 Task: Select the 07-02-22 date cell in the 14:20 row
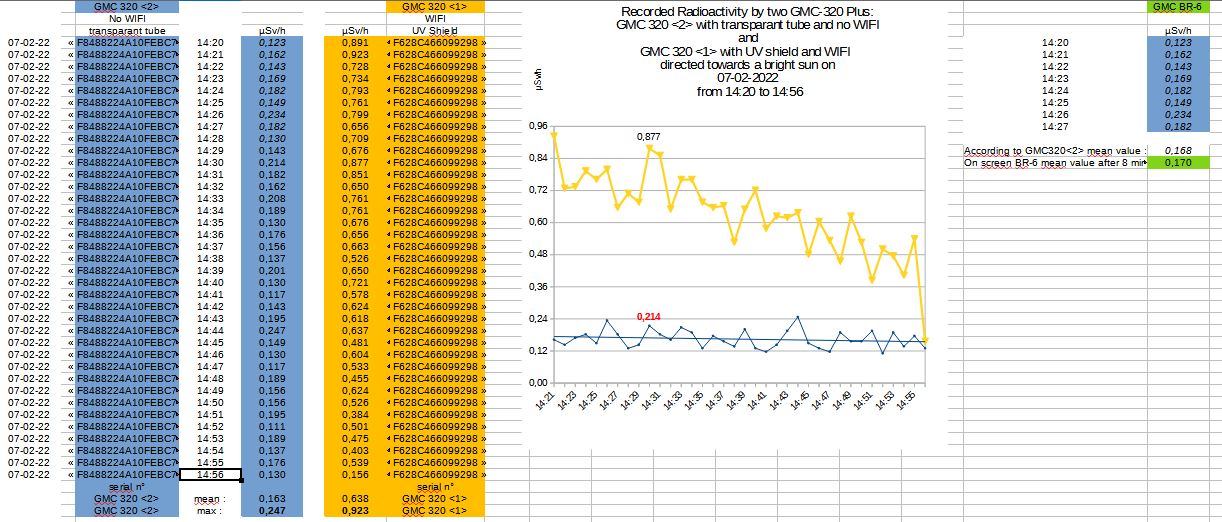click(27, 43)
